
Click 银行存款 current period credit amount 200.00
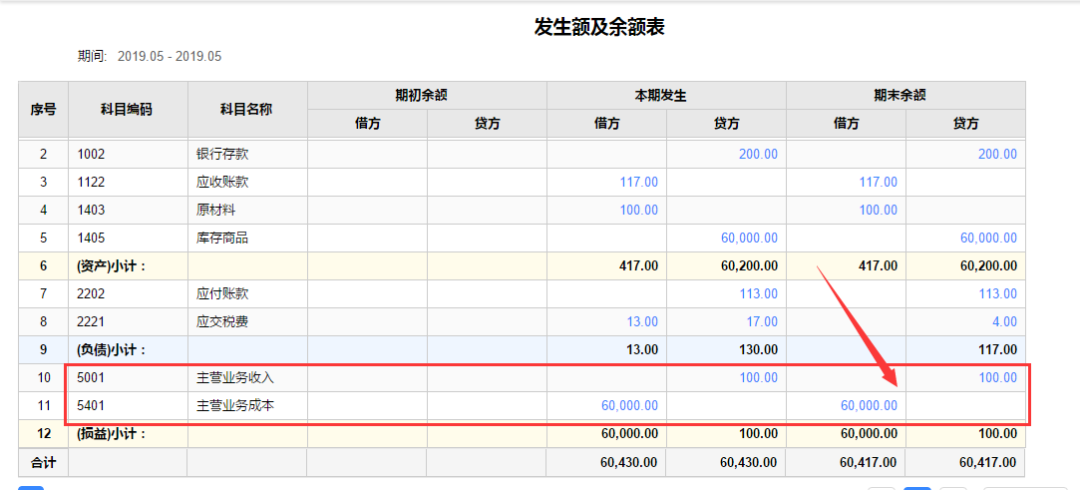[757, 154]
